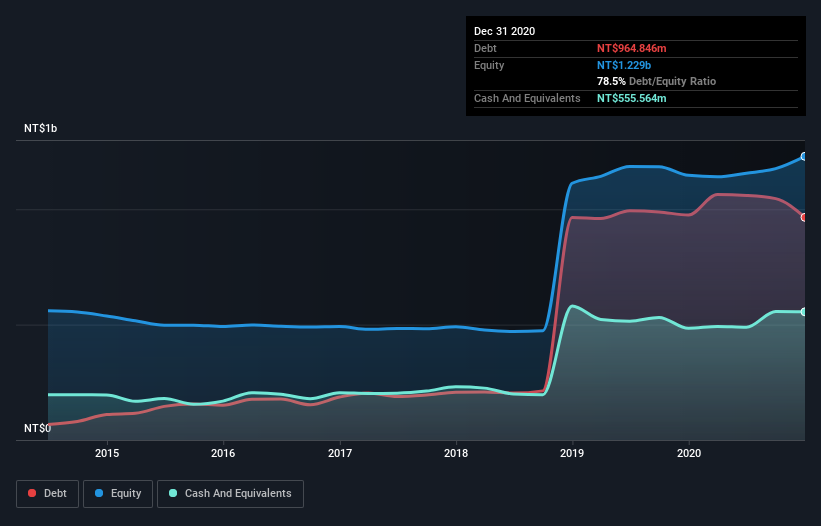The image size is (821, 526).
Task: Click the blue Equity endpoint marker
Action: [x=804, y=156]
